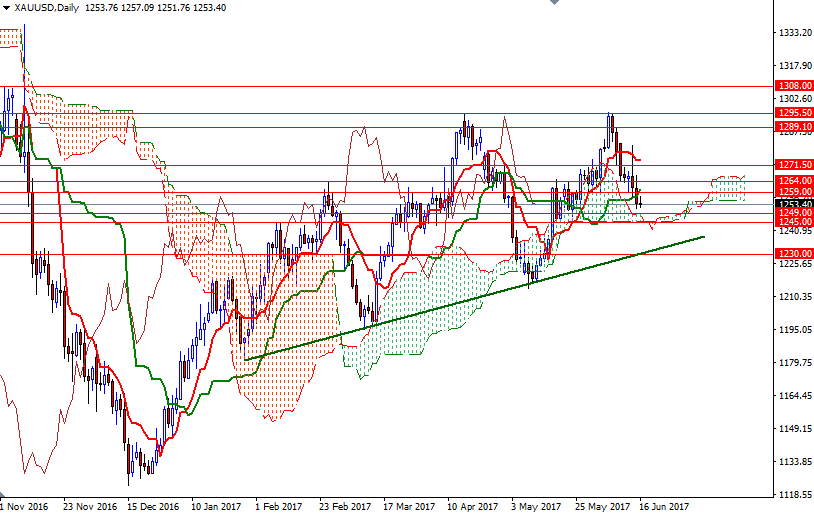Viewport: 814px width, 514px height.
Task: Click the 1230.00 support price label
Action: pos(793,254)
